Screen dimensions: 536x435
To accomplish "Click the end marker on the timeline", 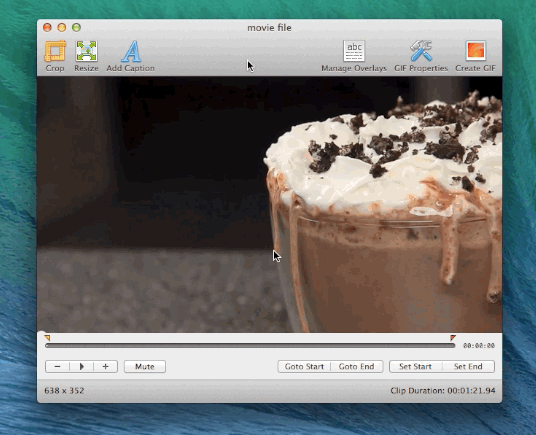I will pyautogui.click(x=453, y=338).
